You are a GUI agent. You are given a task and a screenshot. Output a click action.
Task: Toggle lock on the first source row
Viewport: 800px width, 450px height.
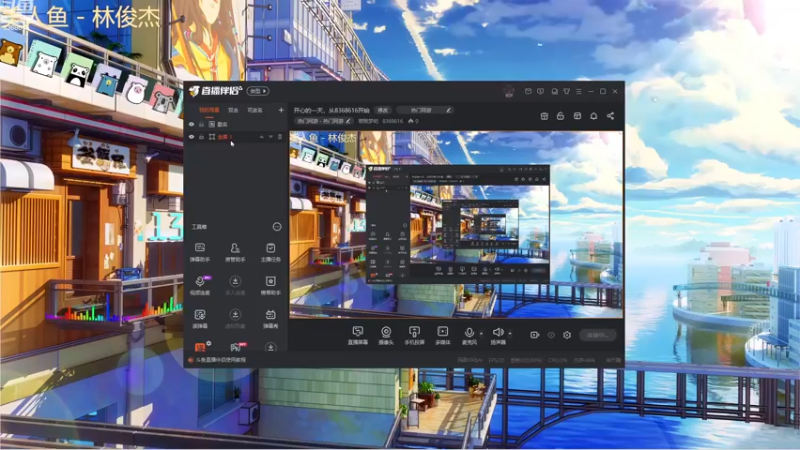click(x=202, y=124)
